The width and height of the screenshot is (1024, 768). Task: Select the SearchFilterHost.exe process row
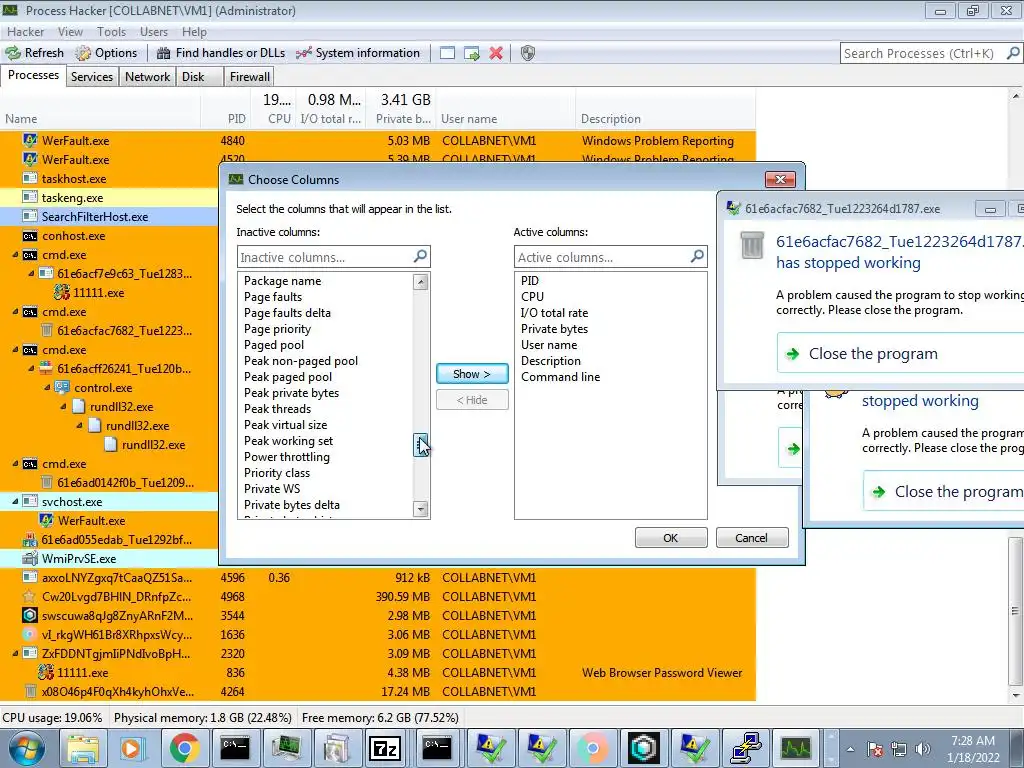(109, 216)
